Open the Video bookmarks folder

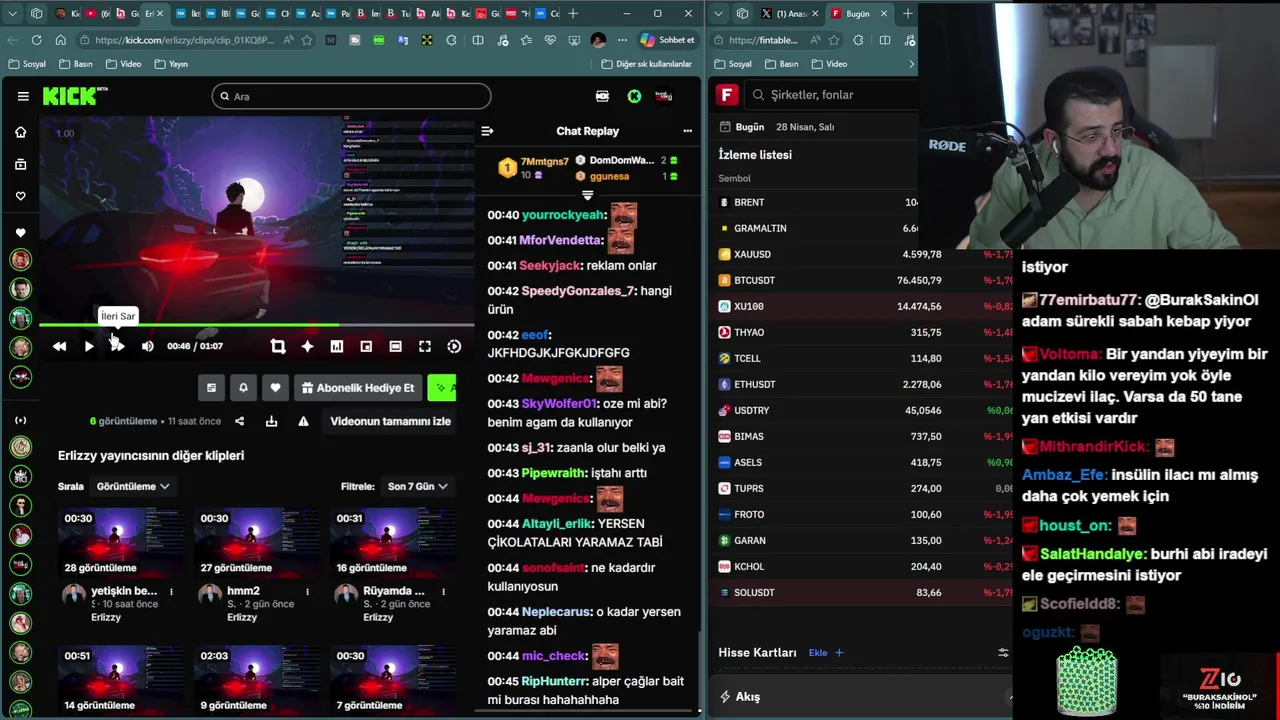pos(123,64)
